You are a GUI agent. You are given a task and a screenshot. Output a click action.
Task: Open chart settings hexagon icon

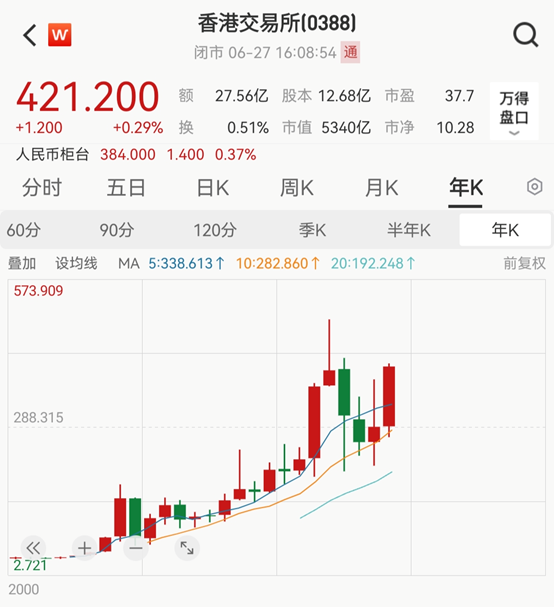pos(534,187)
